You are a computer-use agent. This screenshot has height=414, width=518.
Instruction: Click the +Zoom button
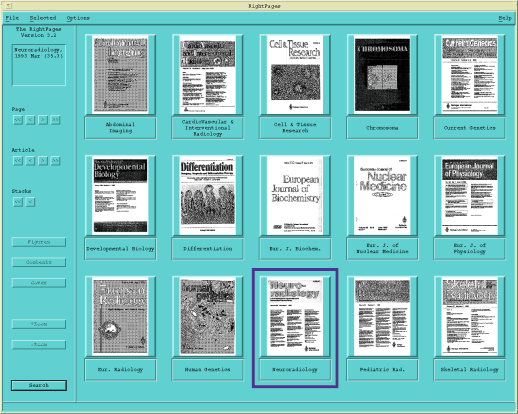click(x=39, y=324)
